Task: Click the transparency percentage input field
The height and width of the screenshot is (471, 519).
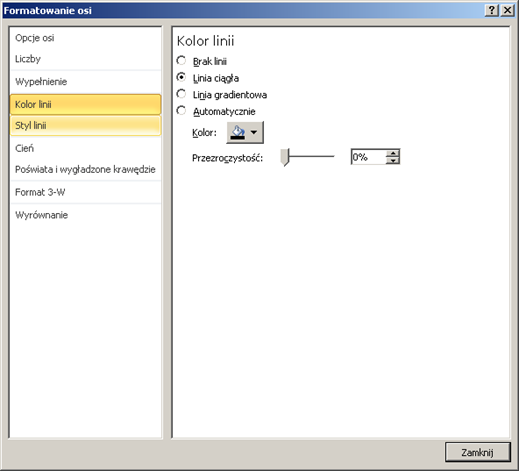Action: (x=369, y=157)
